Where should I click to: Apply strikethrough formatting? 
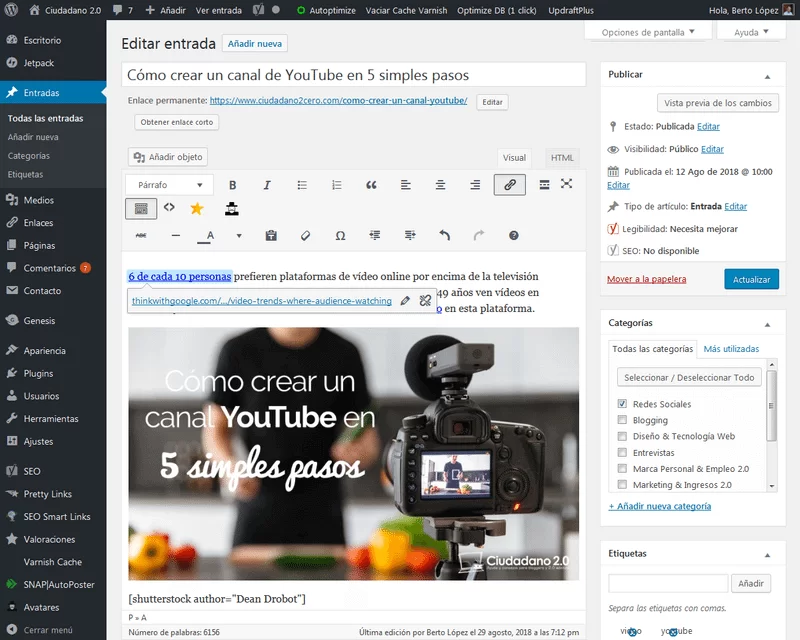pyautogui.click(x=141, y=235)
